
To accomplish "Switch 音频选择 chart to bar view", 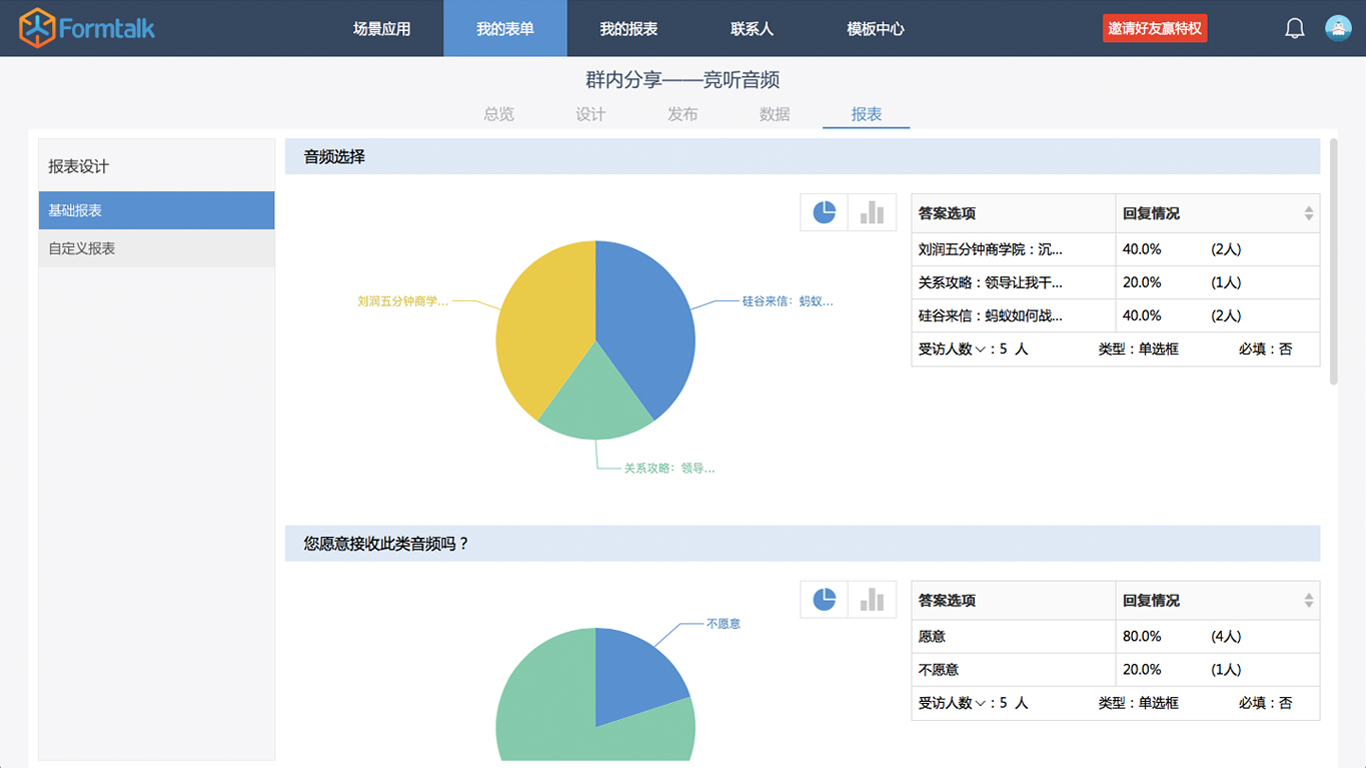I will (x=872, y=212).
